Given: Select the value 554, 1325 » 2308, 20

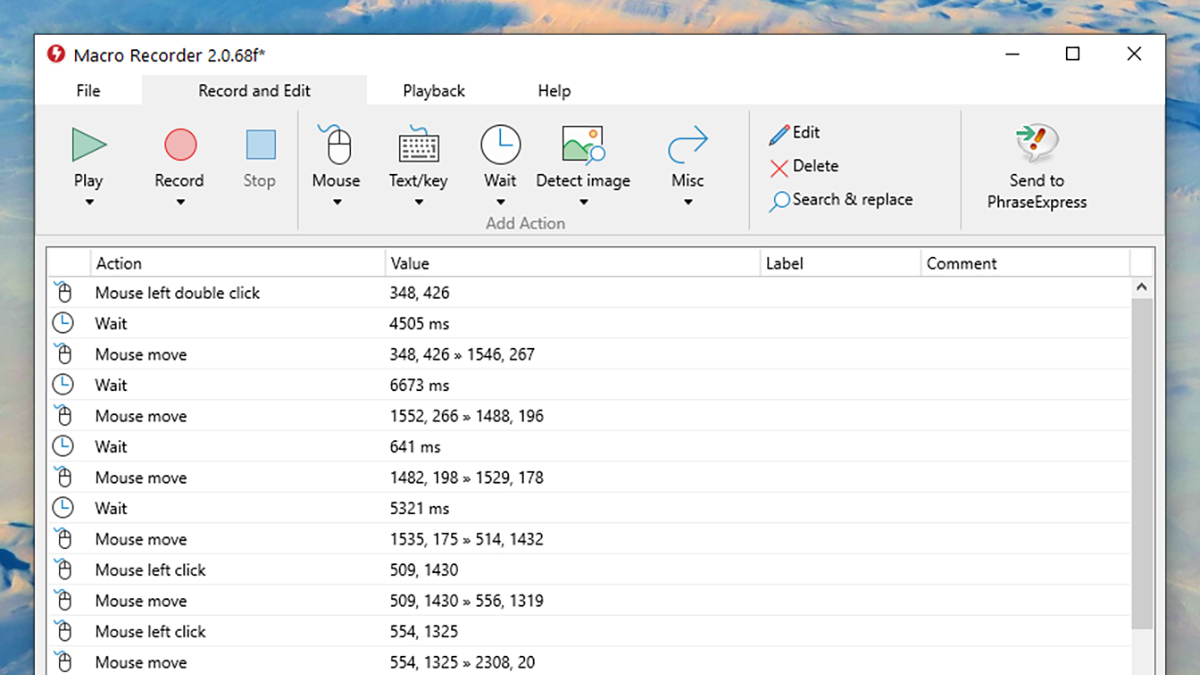Looking at the screenshot, I should coord(462,662).
